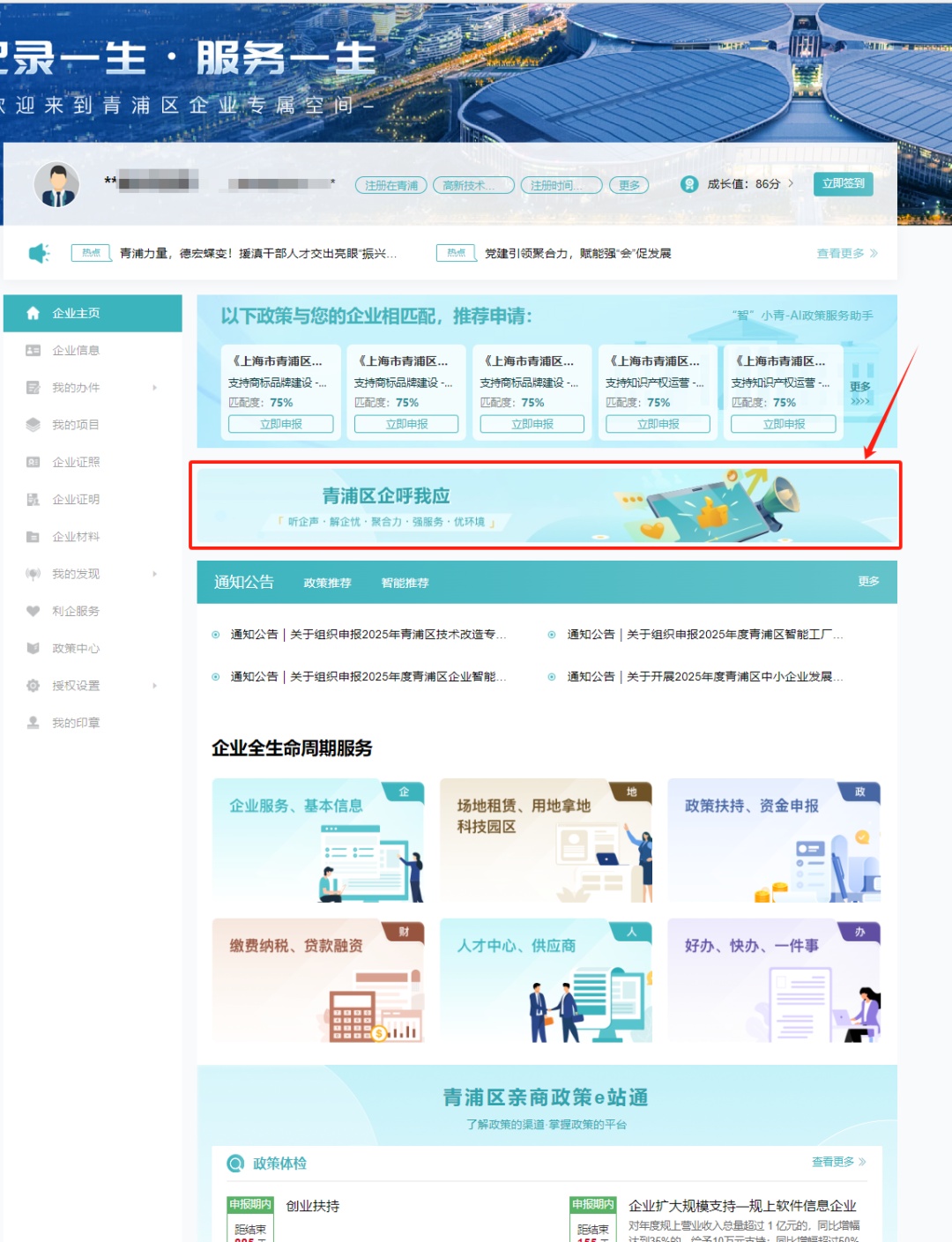Select 政策中心 in the sidebar
Viewport: 952px width, 1242px height.
click(x=93, y=648)
